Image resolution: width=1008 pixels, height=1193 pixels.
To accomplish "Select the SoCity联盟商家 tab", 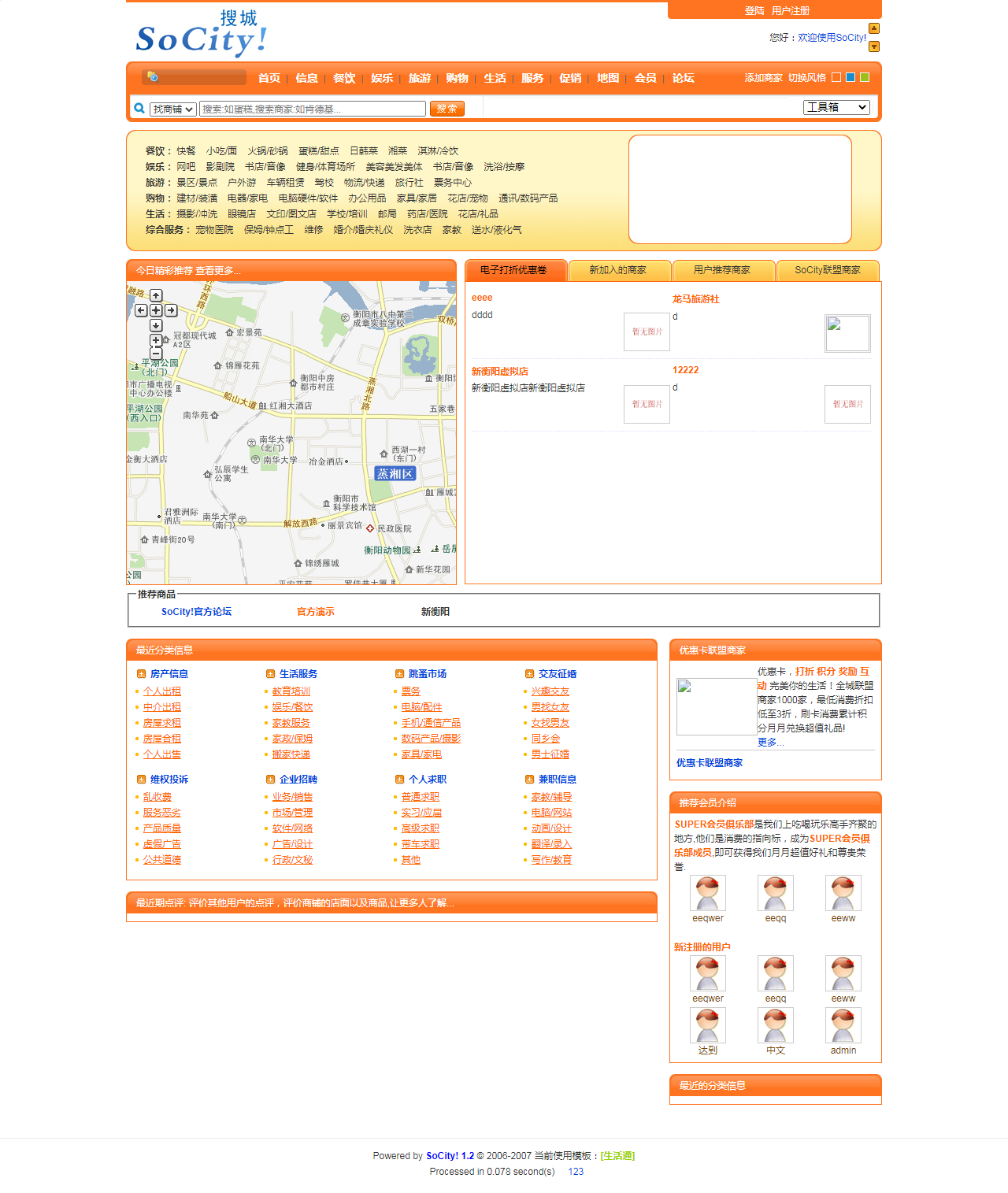I will pyautogui.click(x=828, y=270).
